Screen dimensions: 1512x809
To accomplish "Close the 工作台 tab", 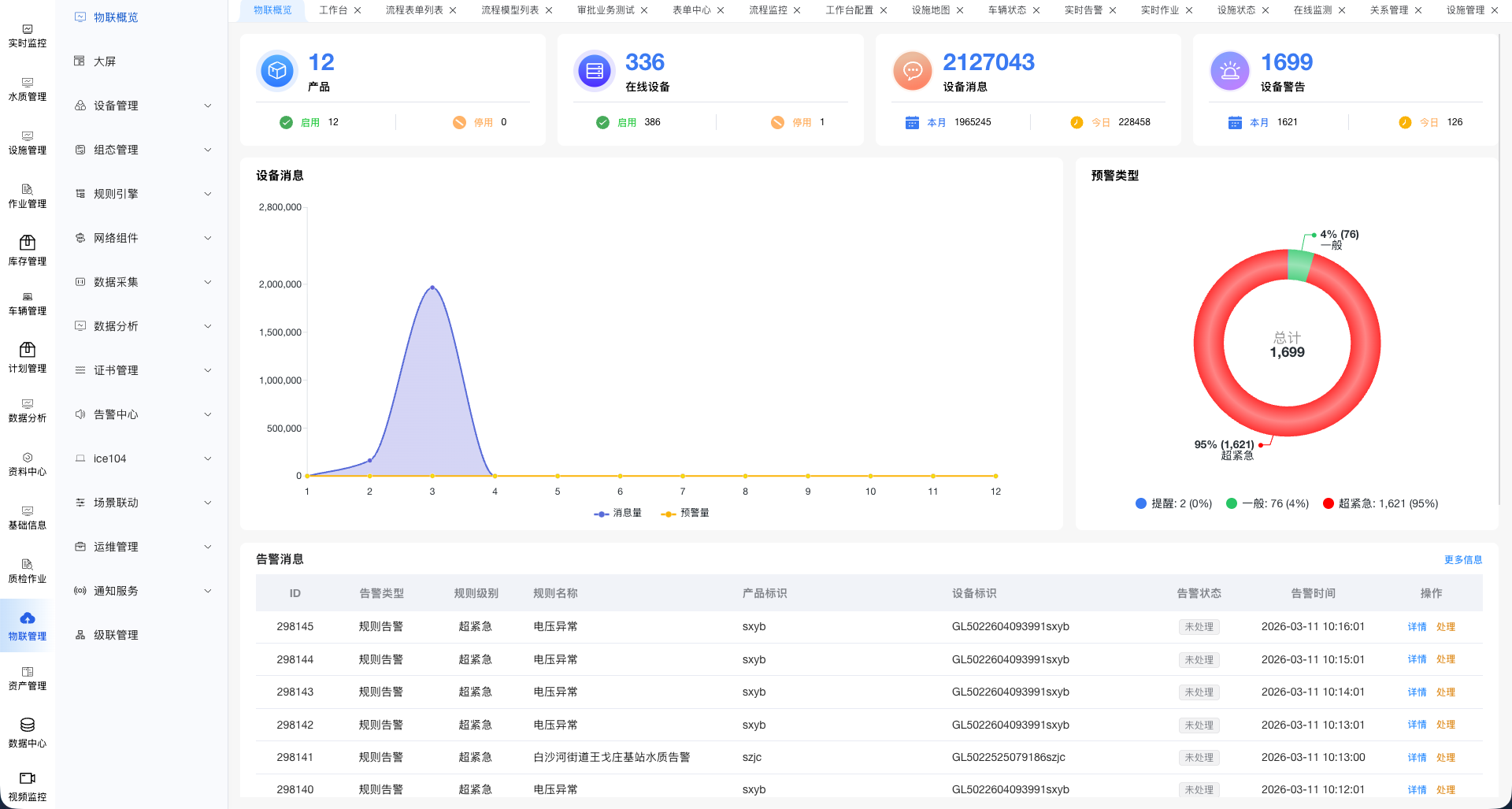I will click(x=358, y=10).
